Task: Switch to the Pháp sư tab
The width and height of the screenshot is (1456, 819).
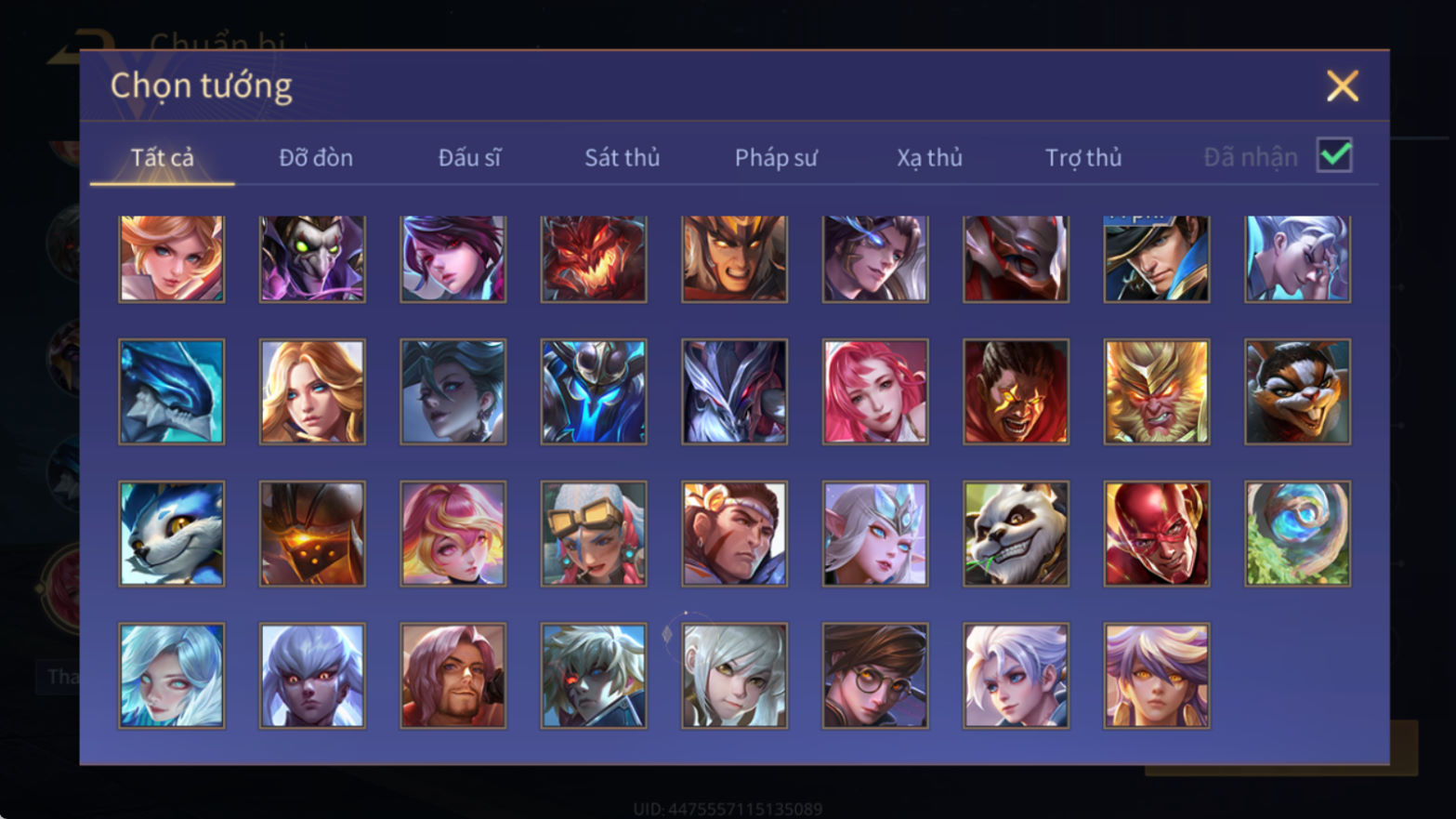Action: [776, 158]
